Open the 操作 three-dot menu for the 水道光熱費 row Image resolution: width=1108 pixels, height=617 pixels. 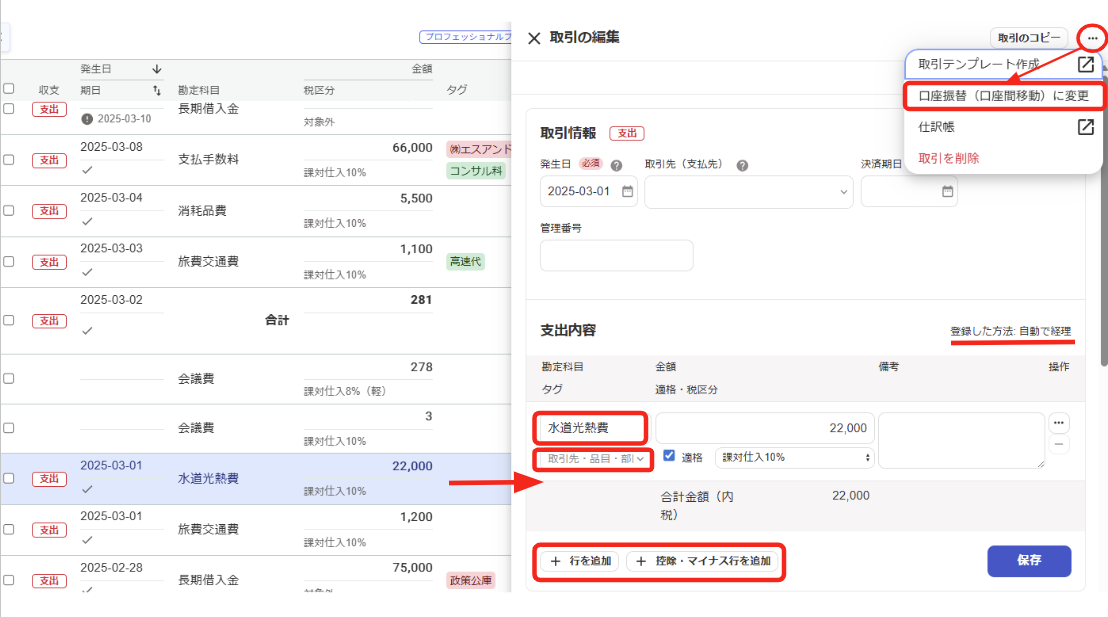click(1059, 422)
